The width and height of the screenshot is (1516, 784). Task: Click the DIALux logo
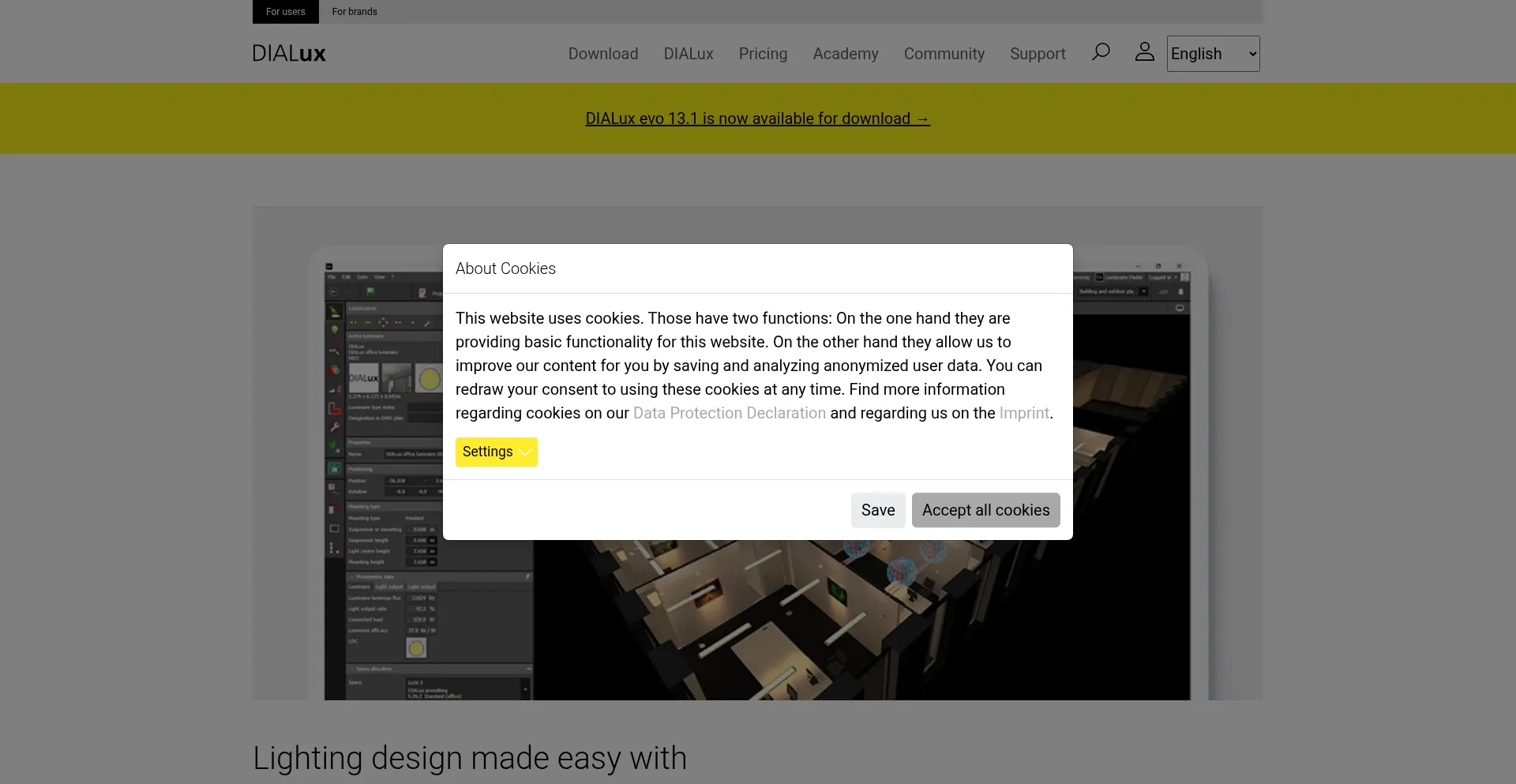[x=289, y=54]
